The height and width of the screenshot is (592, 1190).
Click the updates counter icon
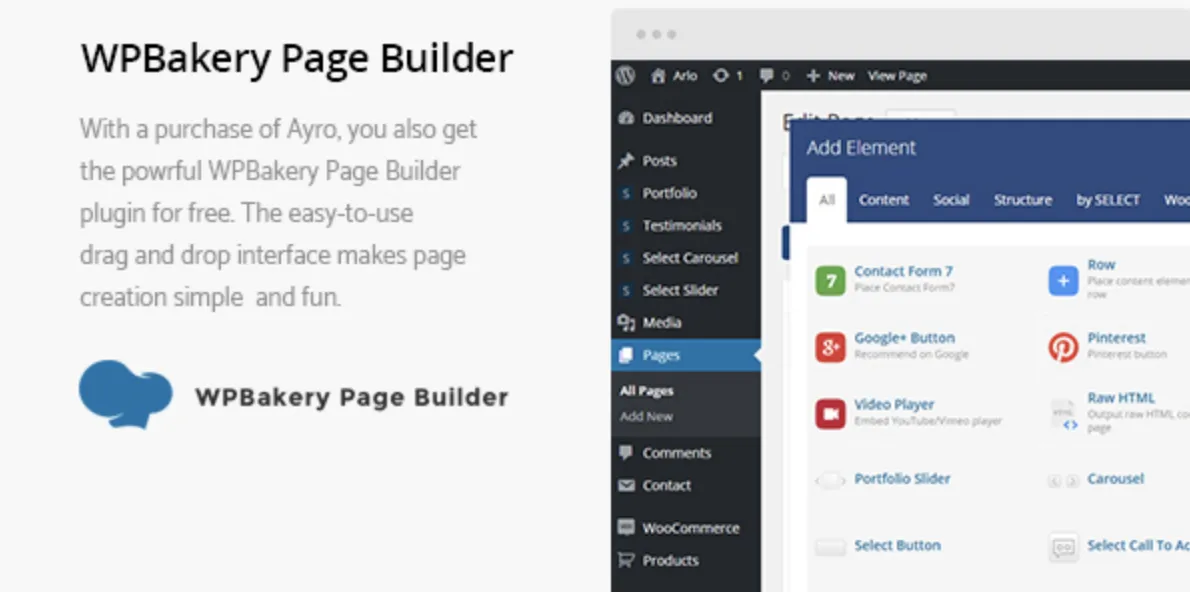click(x=719, y=75)
